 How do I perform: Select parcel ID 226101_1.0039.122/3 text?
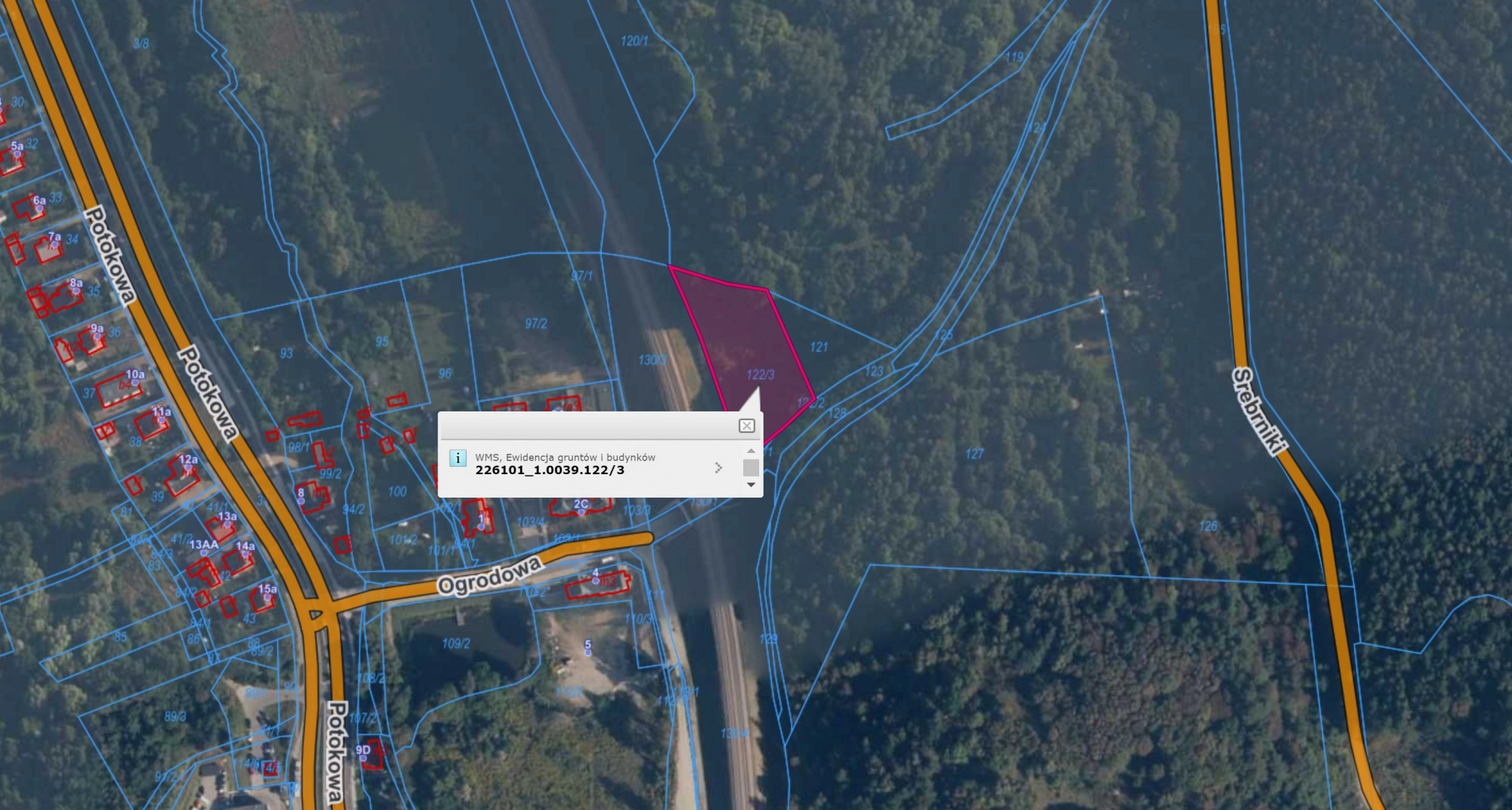point(550,470)
